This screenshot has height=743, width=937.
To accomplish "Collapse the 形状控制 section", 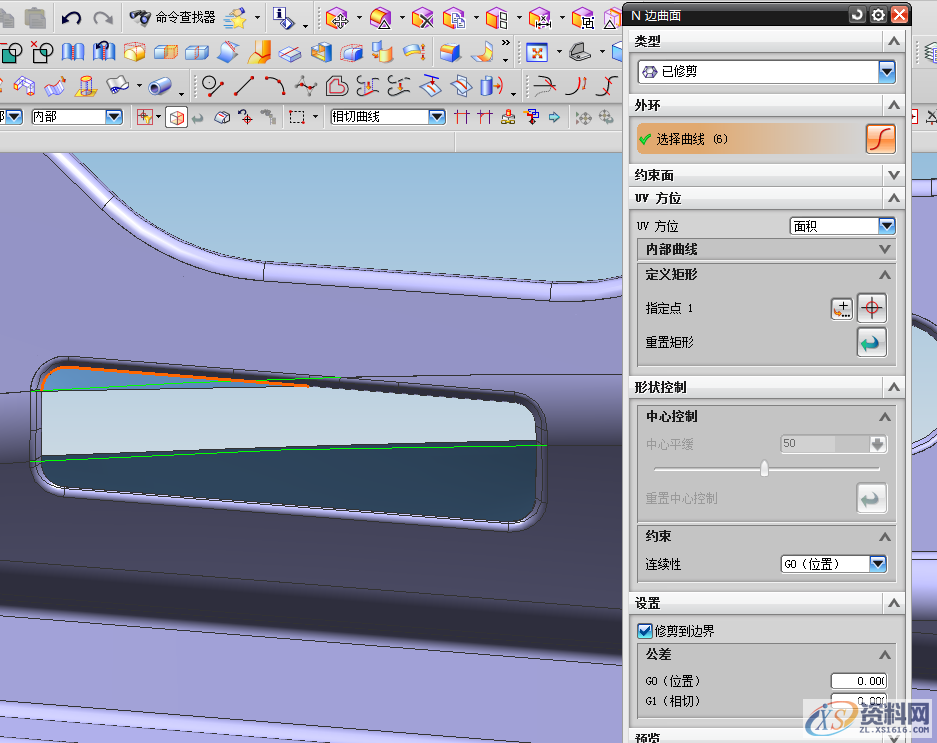I will (896, 387).
